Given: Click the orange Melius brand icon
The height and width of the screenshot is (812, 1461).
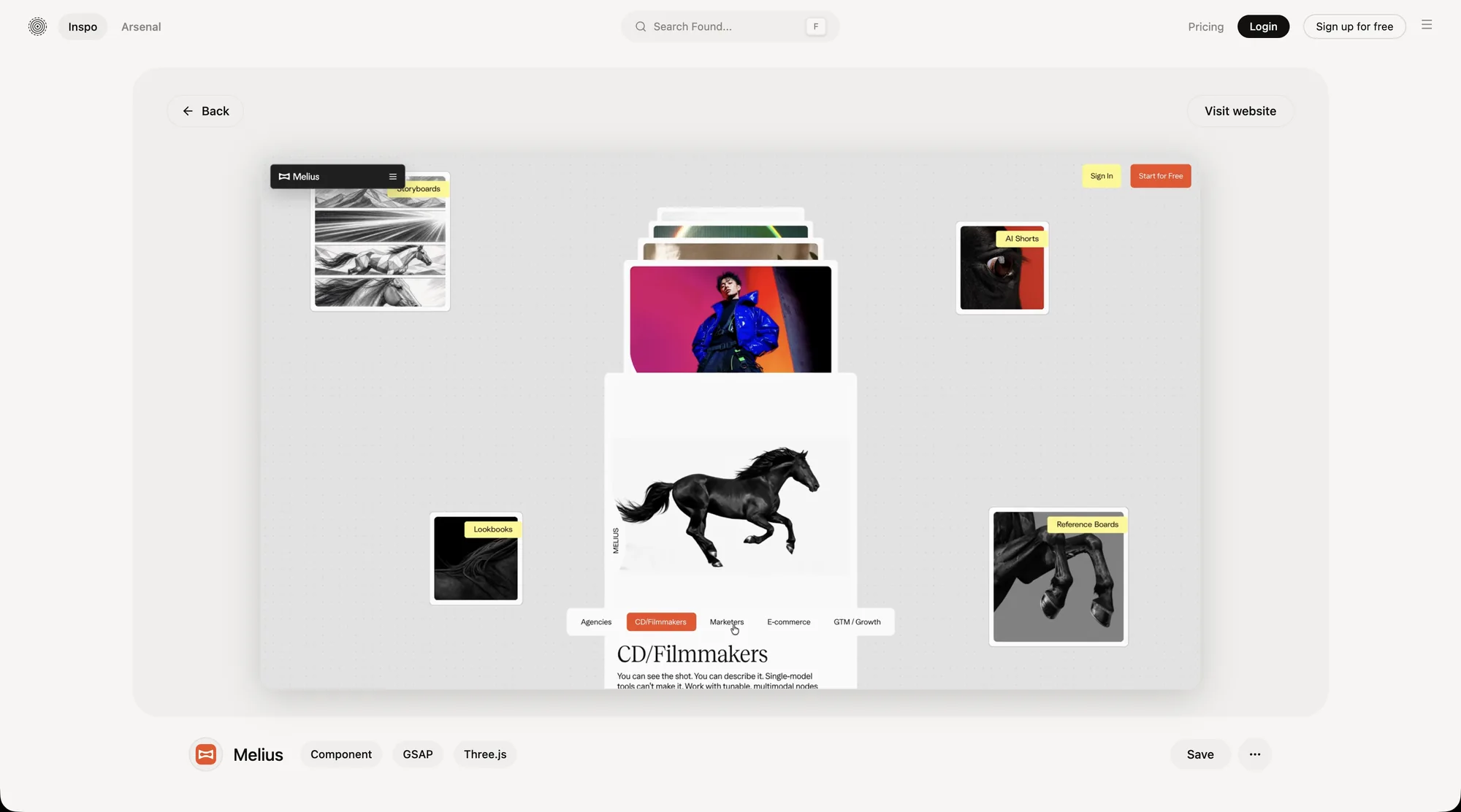Looking at the screenshot, I should (x=206, y=754).
